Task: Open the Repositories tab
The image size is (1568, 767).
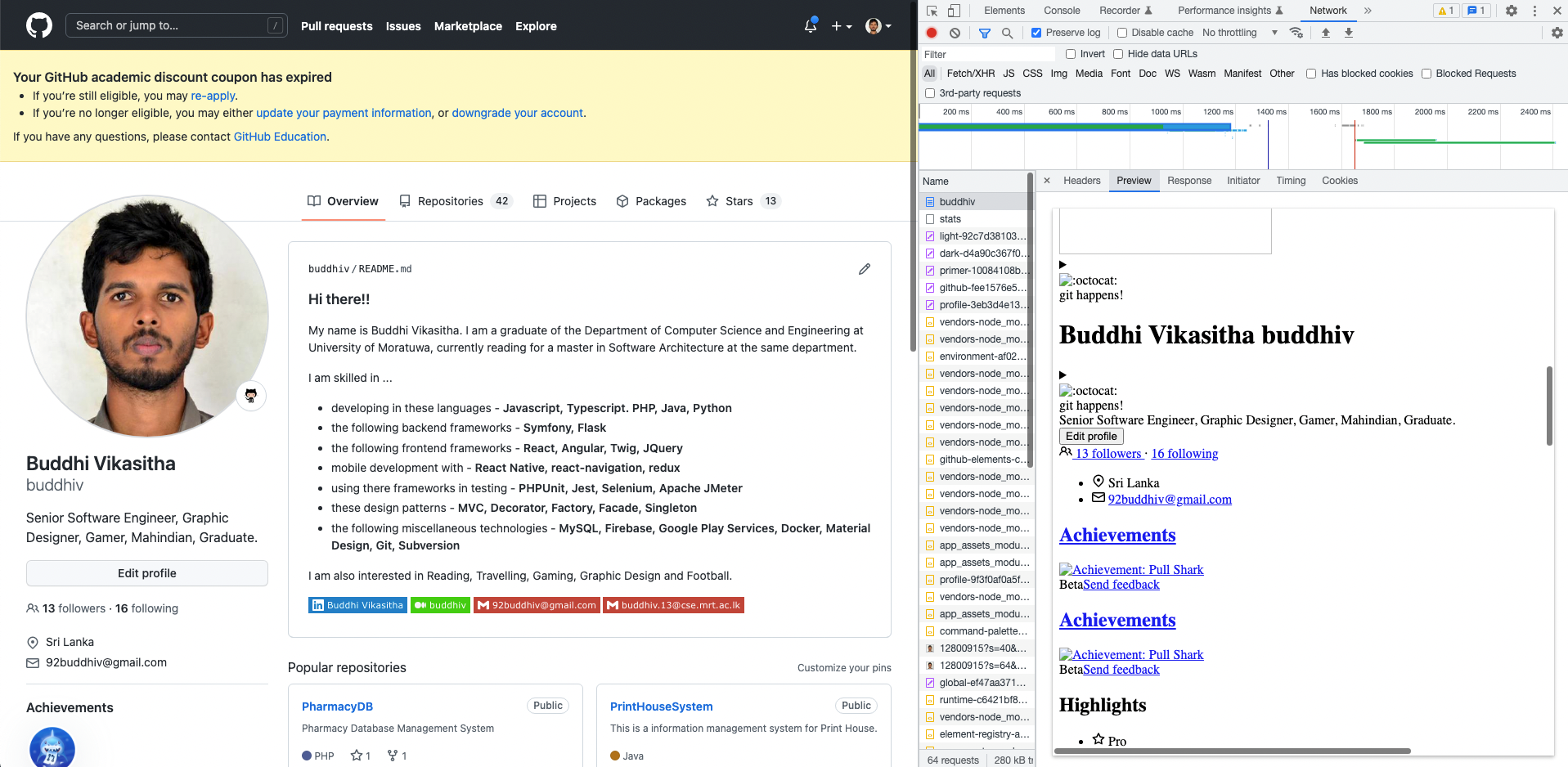Action: coord(456,201)
